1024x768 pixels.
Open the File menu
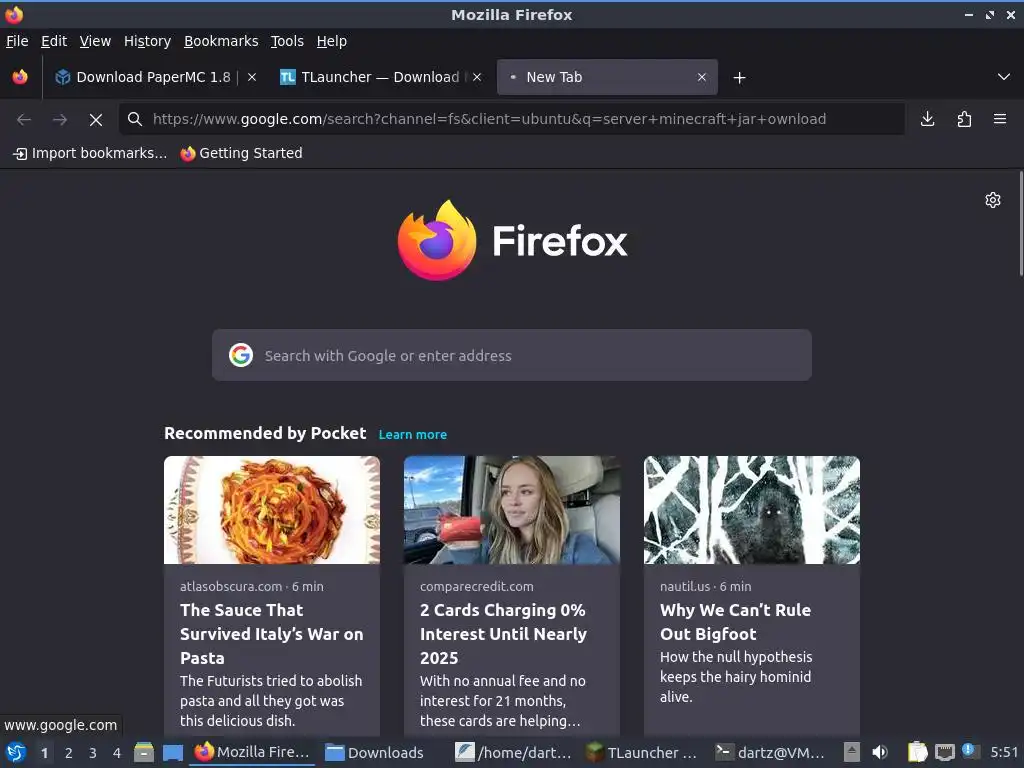coord(17,41)
